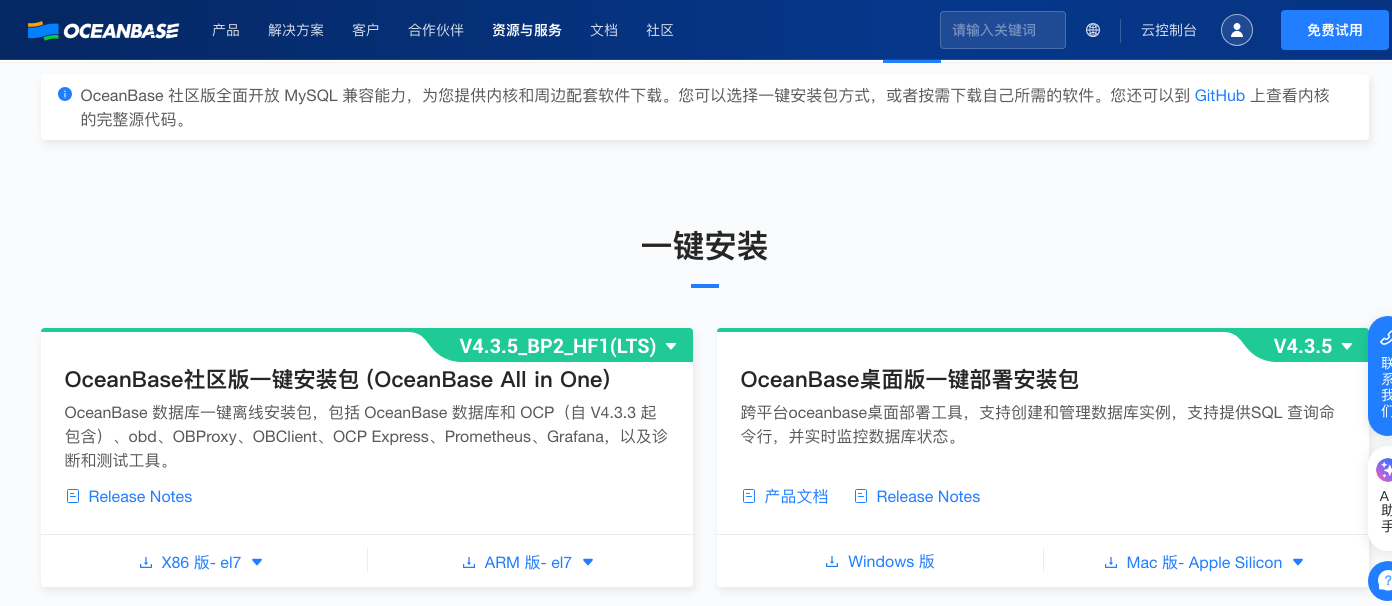This screenshot has width=1392, height=606.
Task: Open the 产品 menu
Action: [x=226, y=30]
